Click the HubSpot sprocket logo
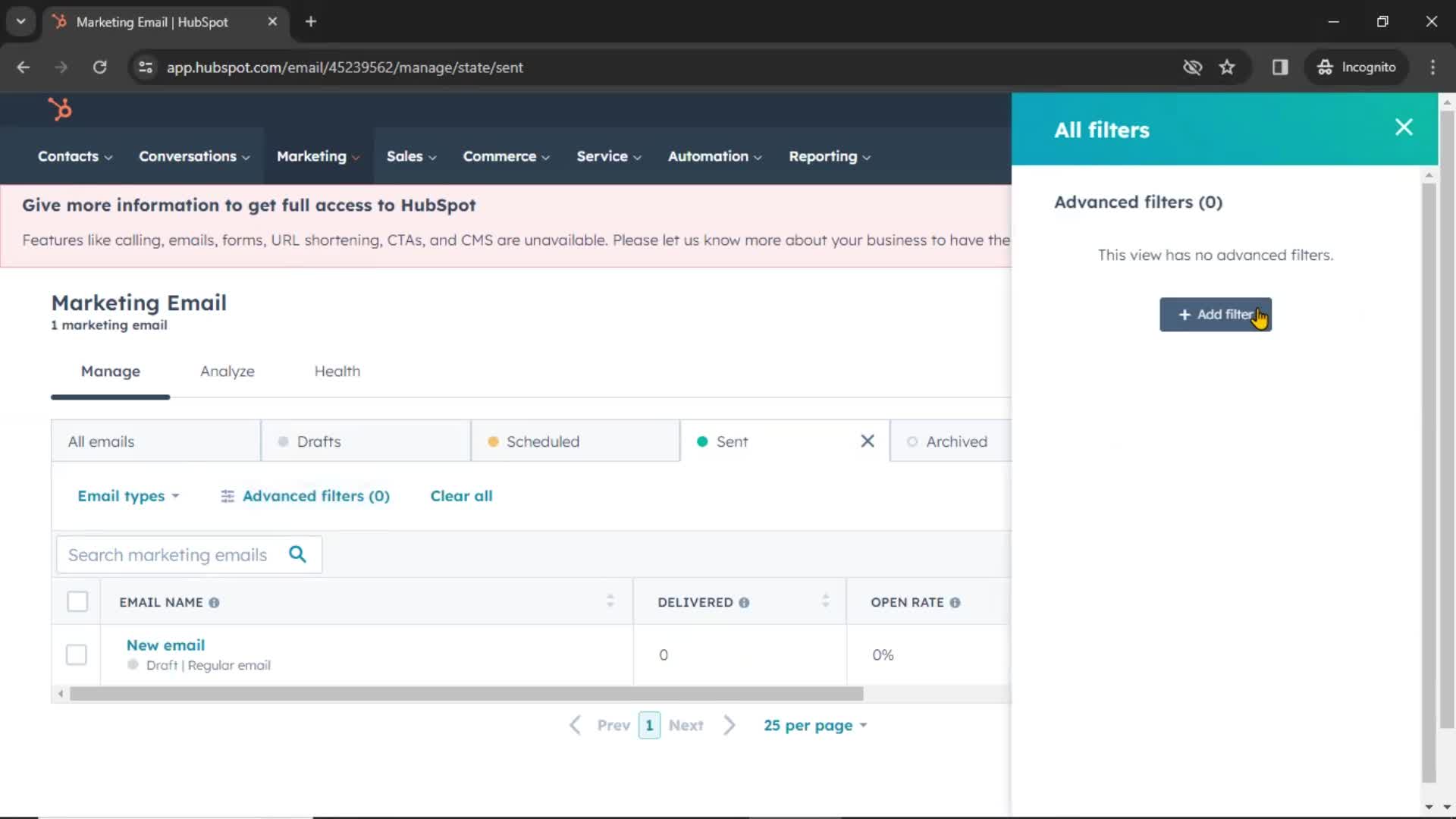Image resolution: width=1456 pixels, height=819 pixels. pos(60,109)
